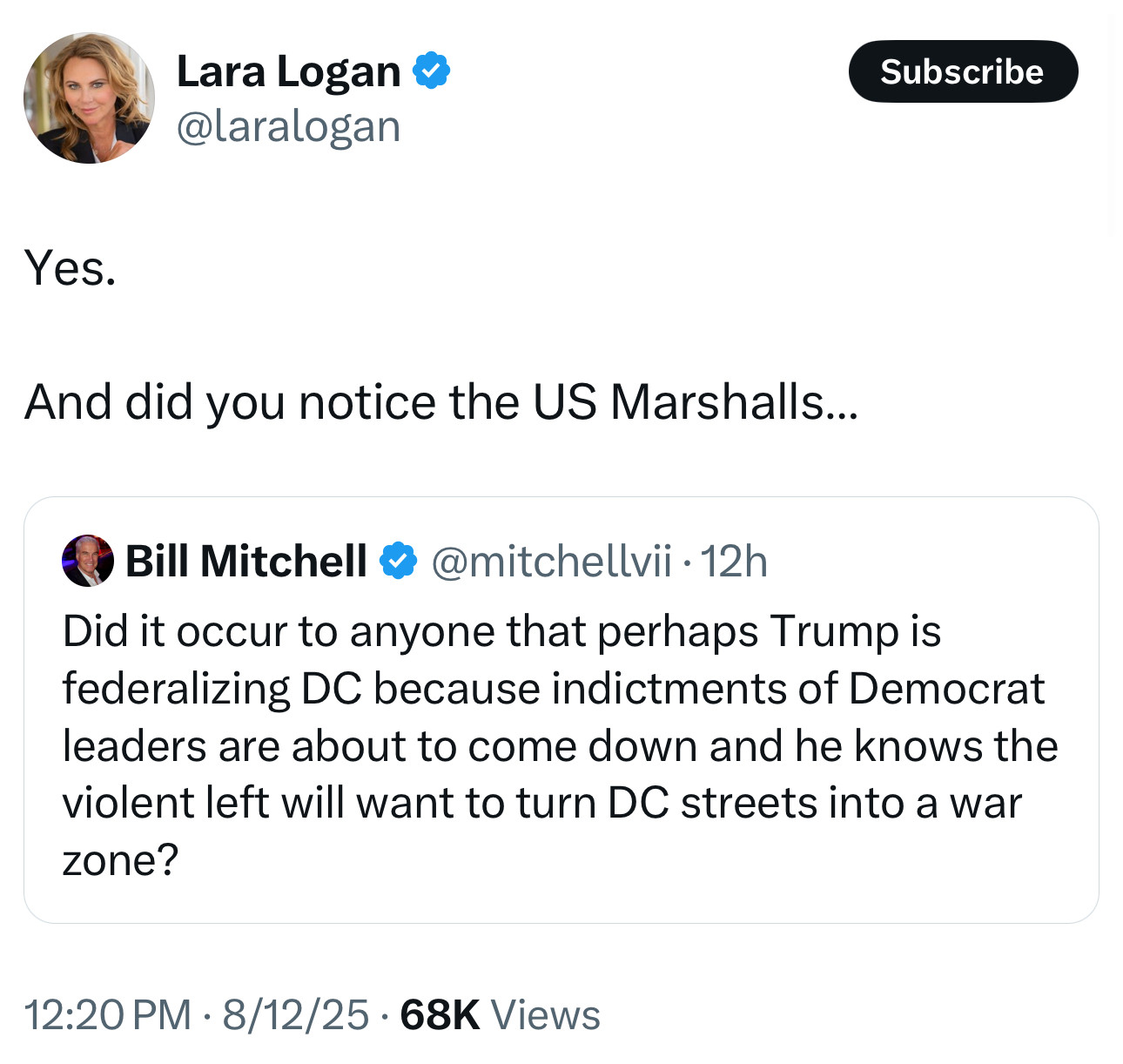Click the 12:20 PM post time
The image size is (1123, 1064).
[x=107, y=1015]
